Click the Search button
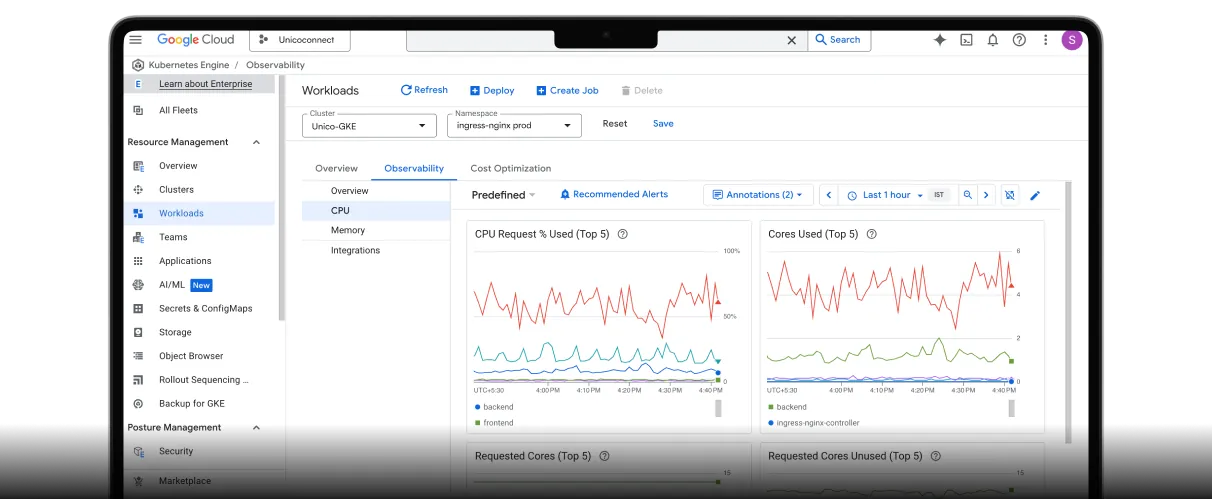This screenshot has width=1212, height=499. (x=838, y=40)
